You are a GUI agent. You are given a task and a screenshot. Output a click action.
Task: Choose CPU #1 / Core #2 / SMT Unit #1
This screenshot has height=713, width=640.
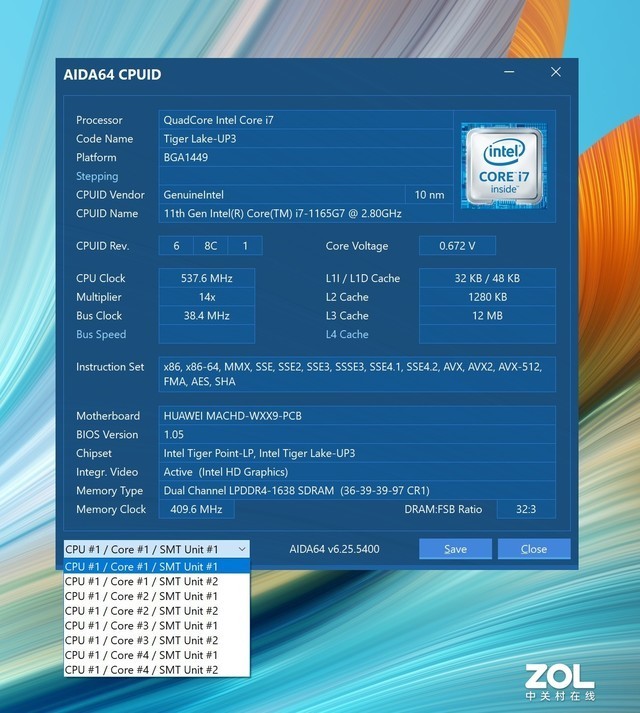(x=156, y=596)
